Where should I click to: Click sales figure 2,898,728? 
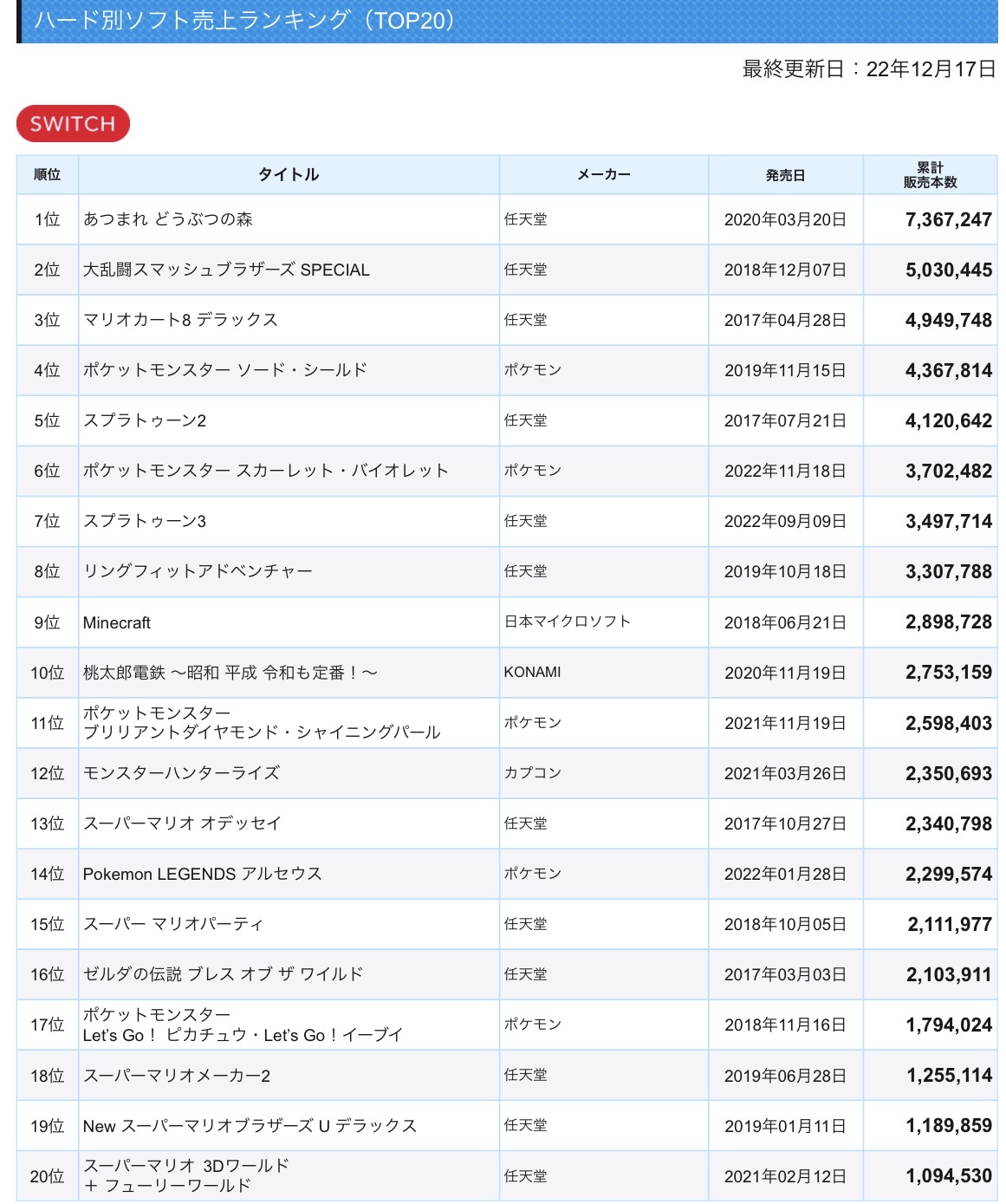point(949,622)
